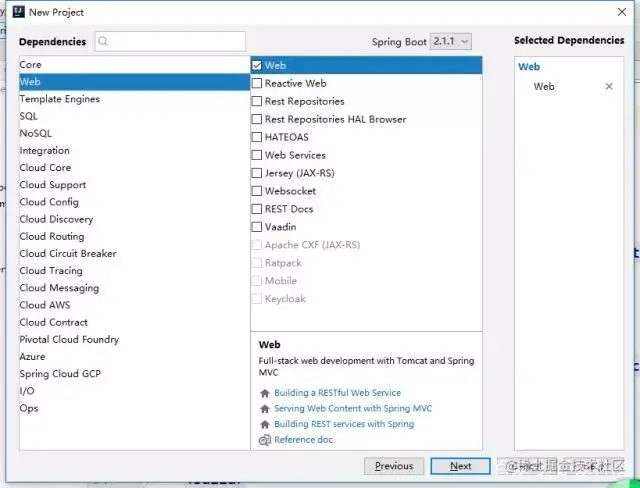
Task: Select the Cloud Routing category
Action: pos(134,236)
